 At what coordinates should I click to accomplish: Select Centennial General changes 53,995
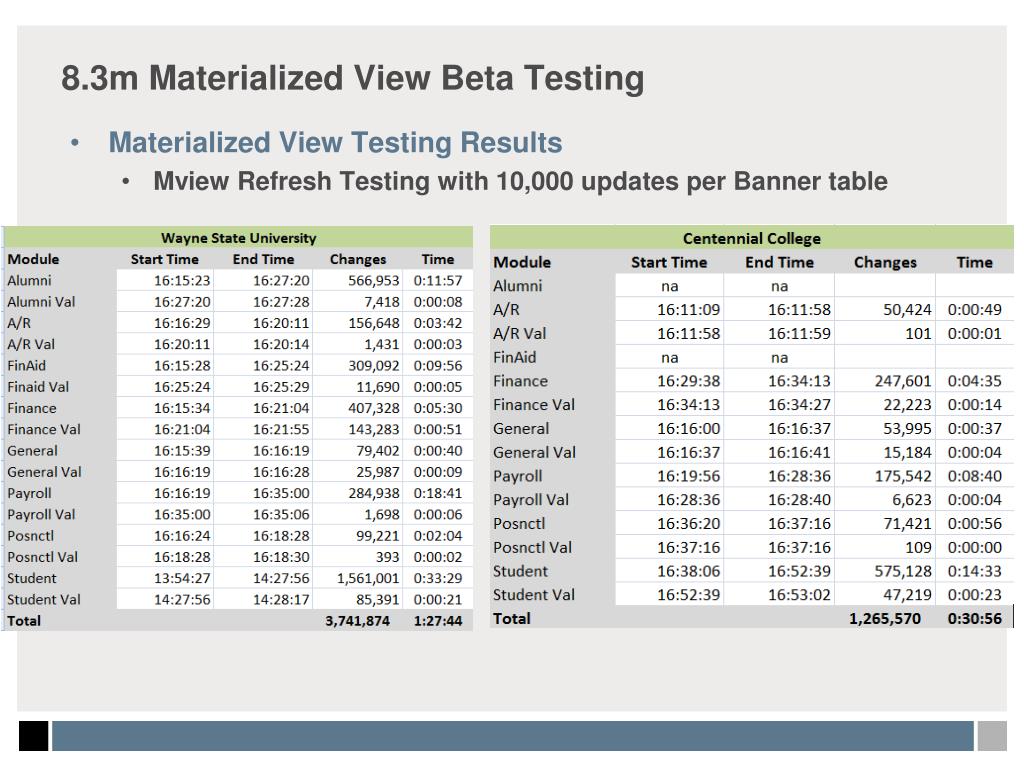[907, 428]
